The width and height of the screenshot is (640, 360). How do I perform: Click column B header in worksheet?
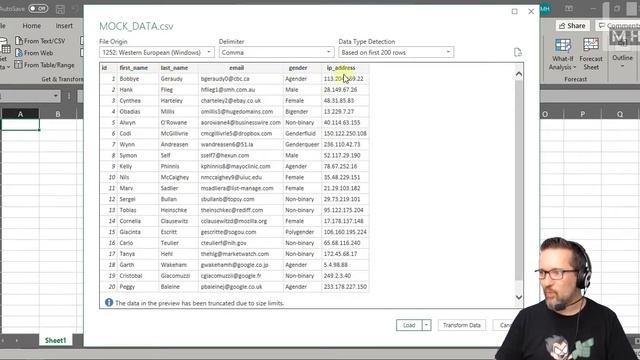(58, 114)
